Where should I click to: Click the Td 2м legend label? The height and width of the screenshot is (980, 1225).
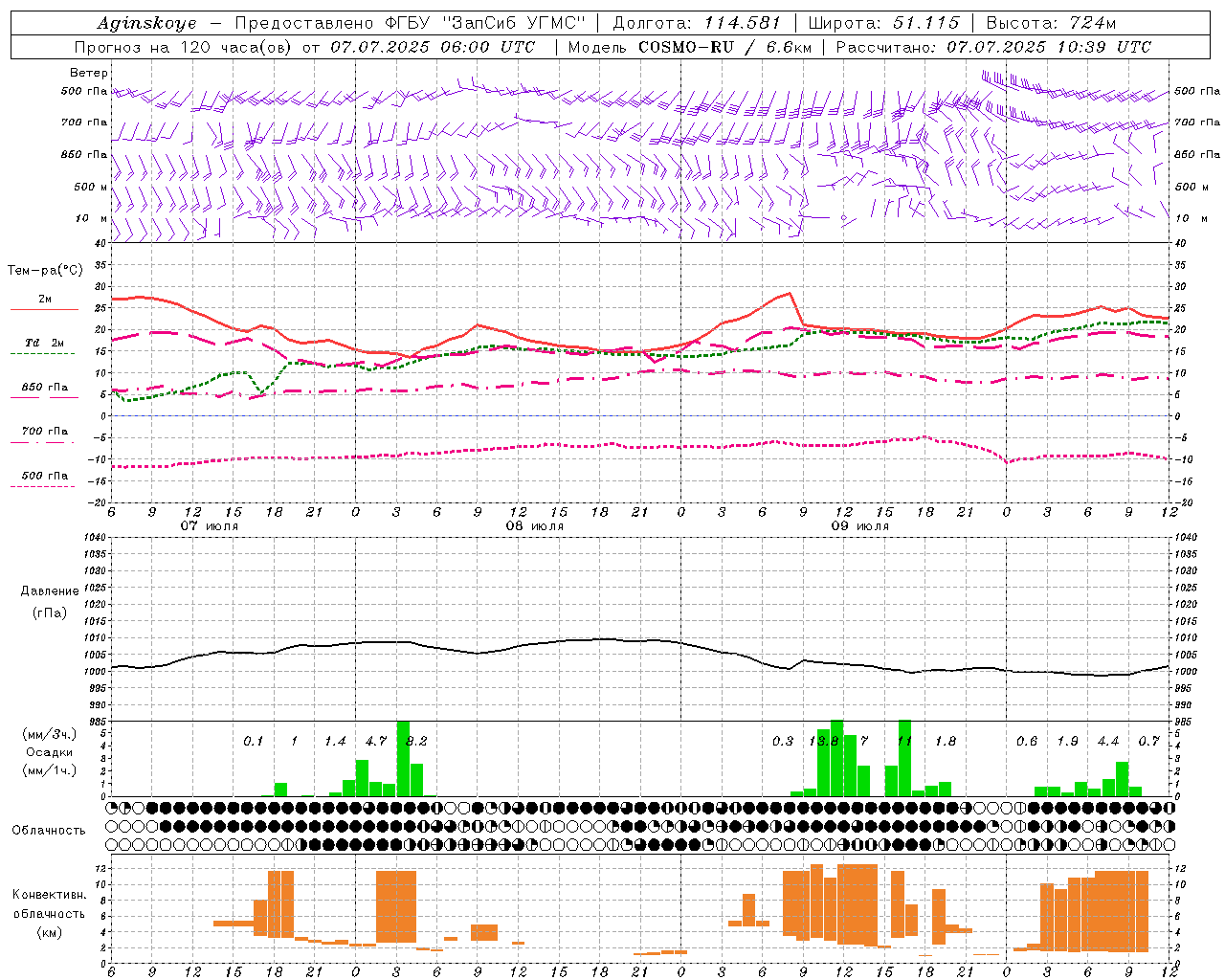tap(45, 343)
